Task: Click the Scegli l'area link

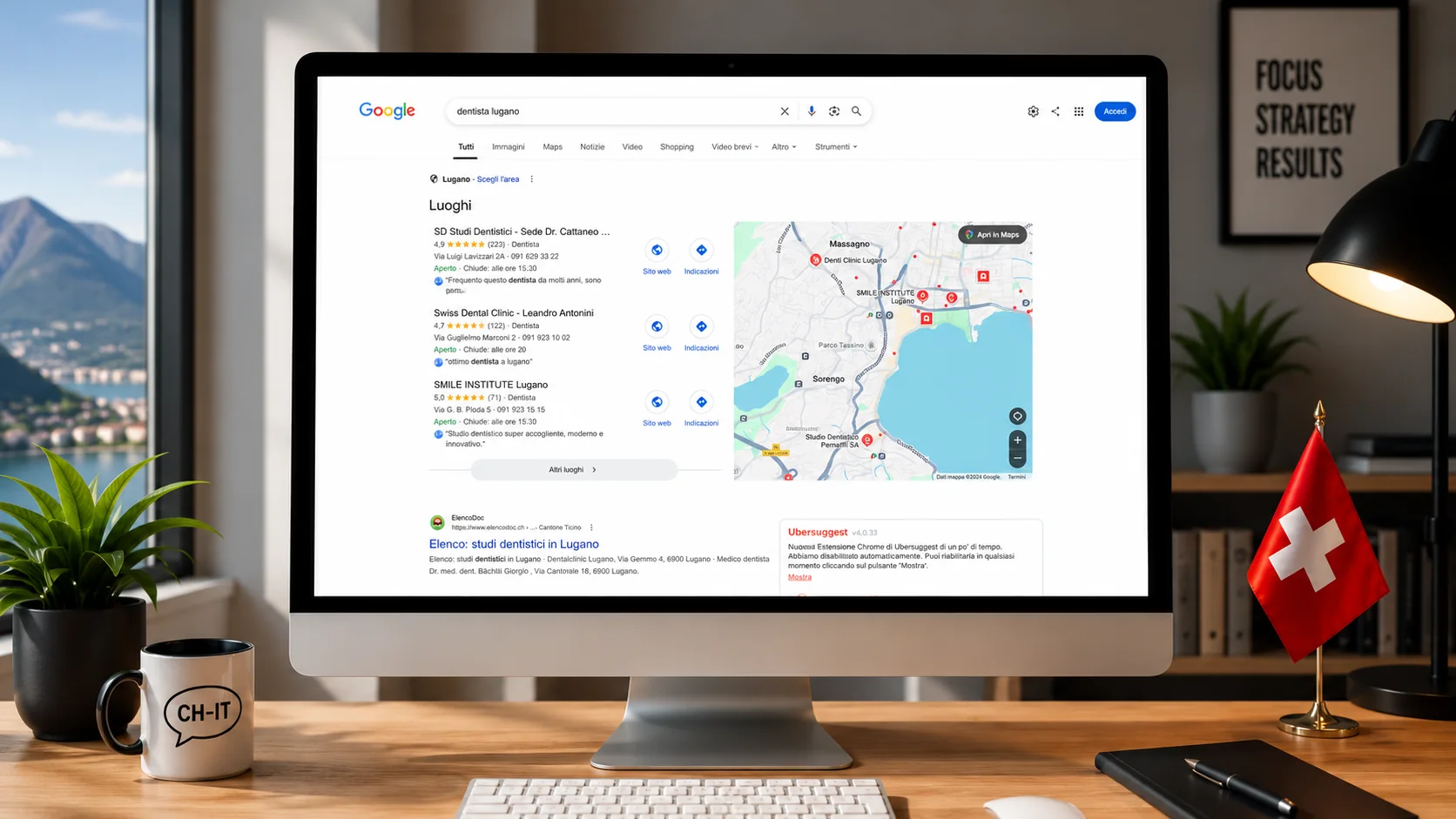Action: click(498, 179)
